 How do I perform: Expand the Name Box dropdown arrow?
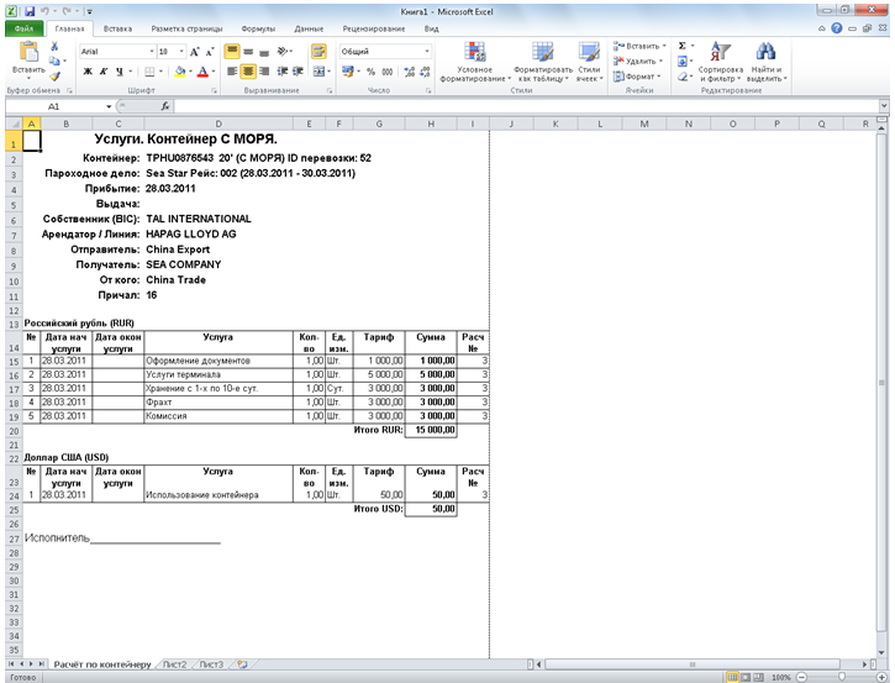pos(108,107)
